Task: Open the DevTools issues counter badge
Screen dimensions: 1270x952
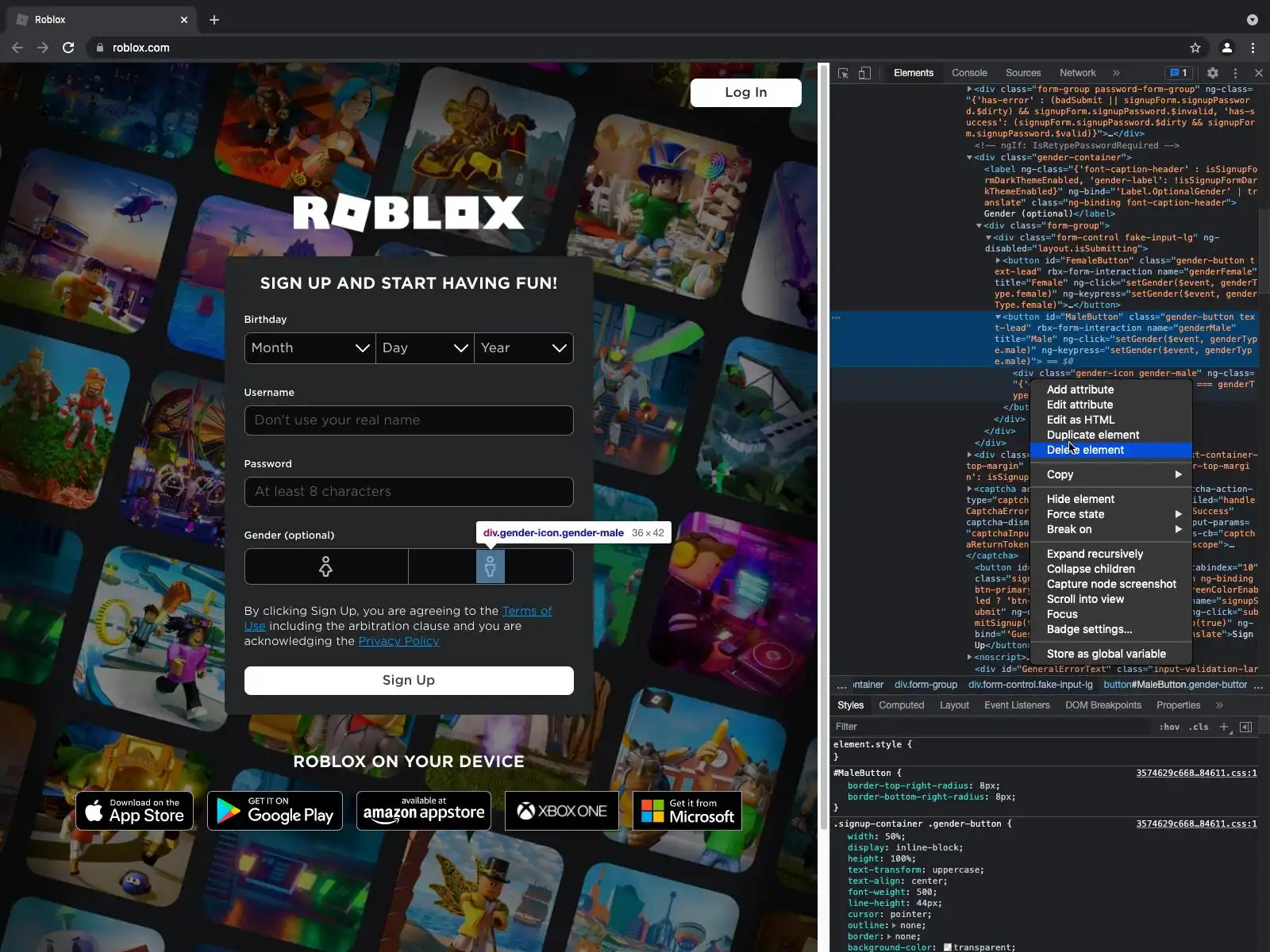Action: tap(1179, 73)
